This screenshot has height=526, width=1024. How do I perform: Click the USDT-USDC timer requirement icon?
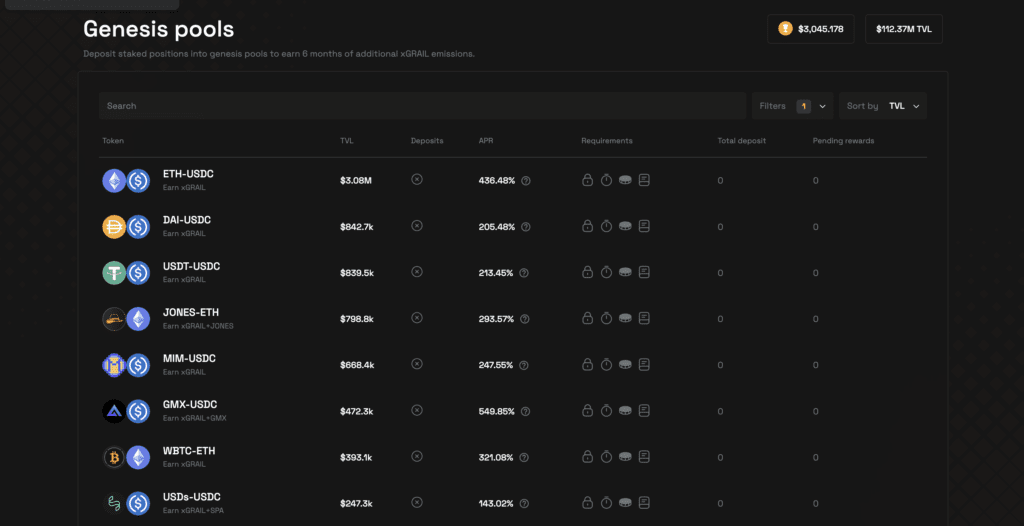(x=606, y=272)
